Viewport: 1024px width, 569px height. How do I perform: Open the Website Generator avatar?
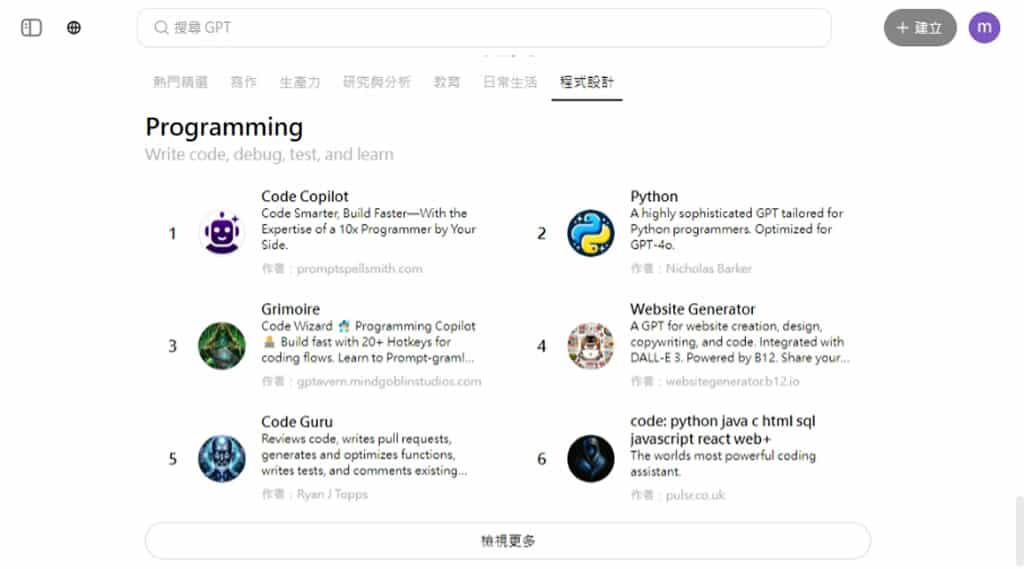(590, 346)
